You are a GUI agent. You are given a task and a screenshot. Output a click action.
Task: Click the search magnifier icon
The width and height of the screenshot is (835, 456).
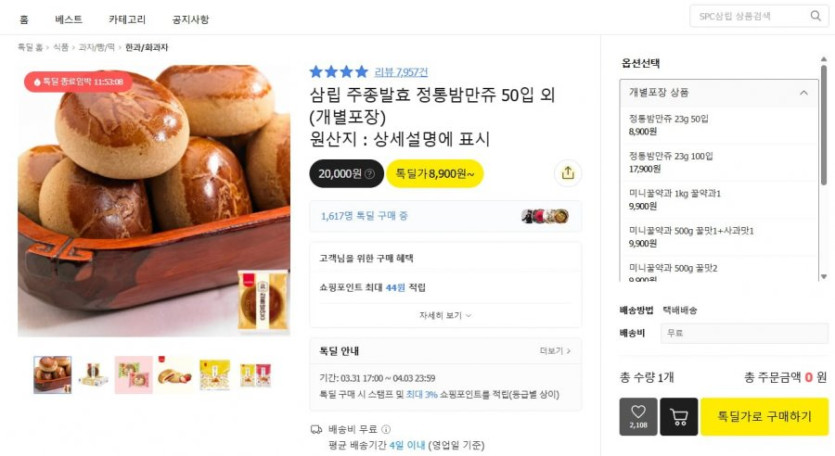click(x=815, y=16)
